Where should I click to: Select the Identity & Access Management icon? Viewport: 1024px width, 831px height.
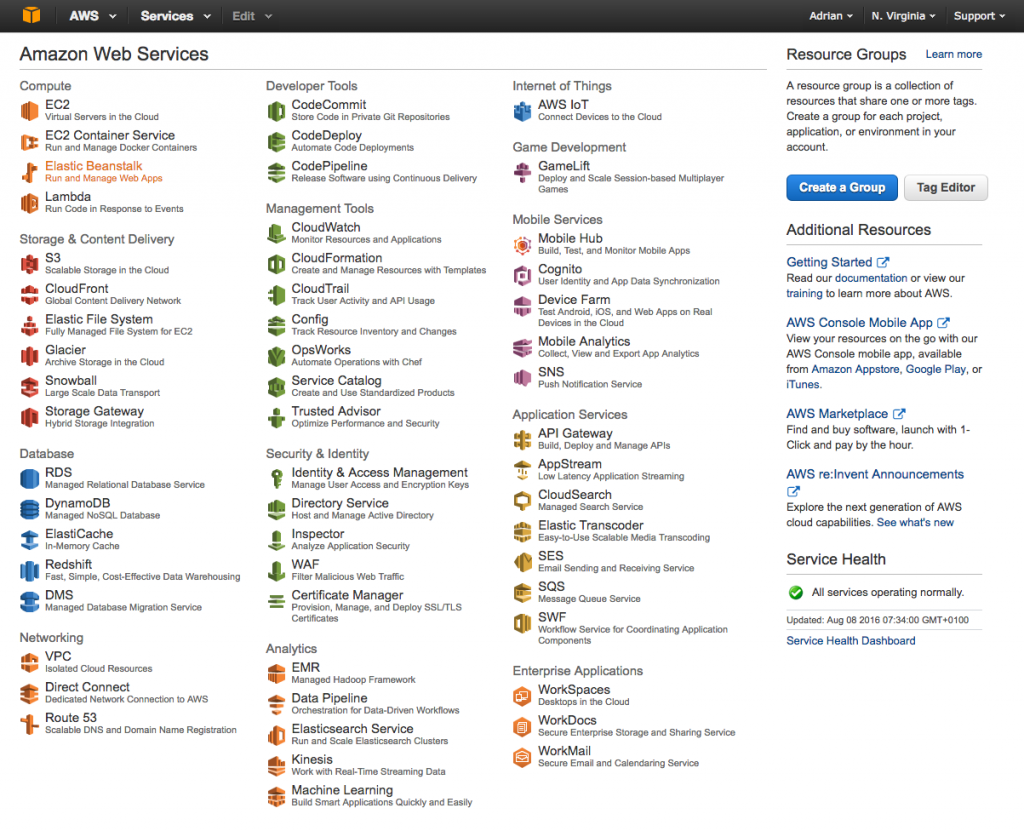pos(278,477)
